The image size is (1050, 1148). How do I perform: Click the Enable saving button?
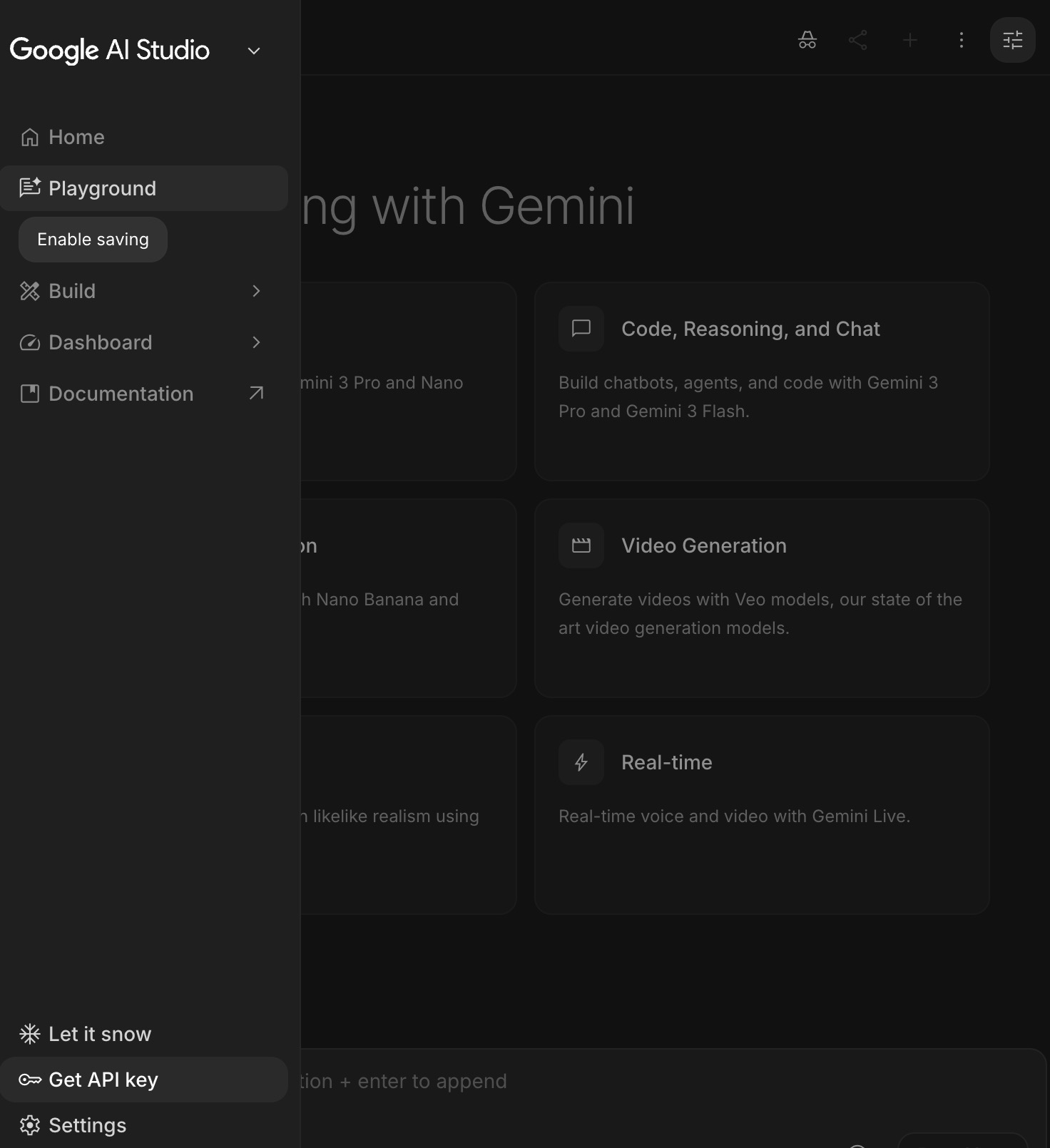click(93, 240)
